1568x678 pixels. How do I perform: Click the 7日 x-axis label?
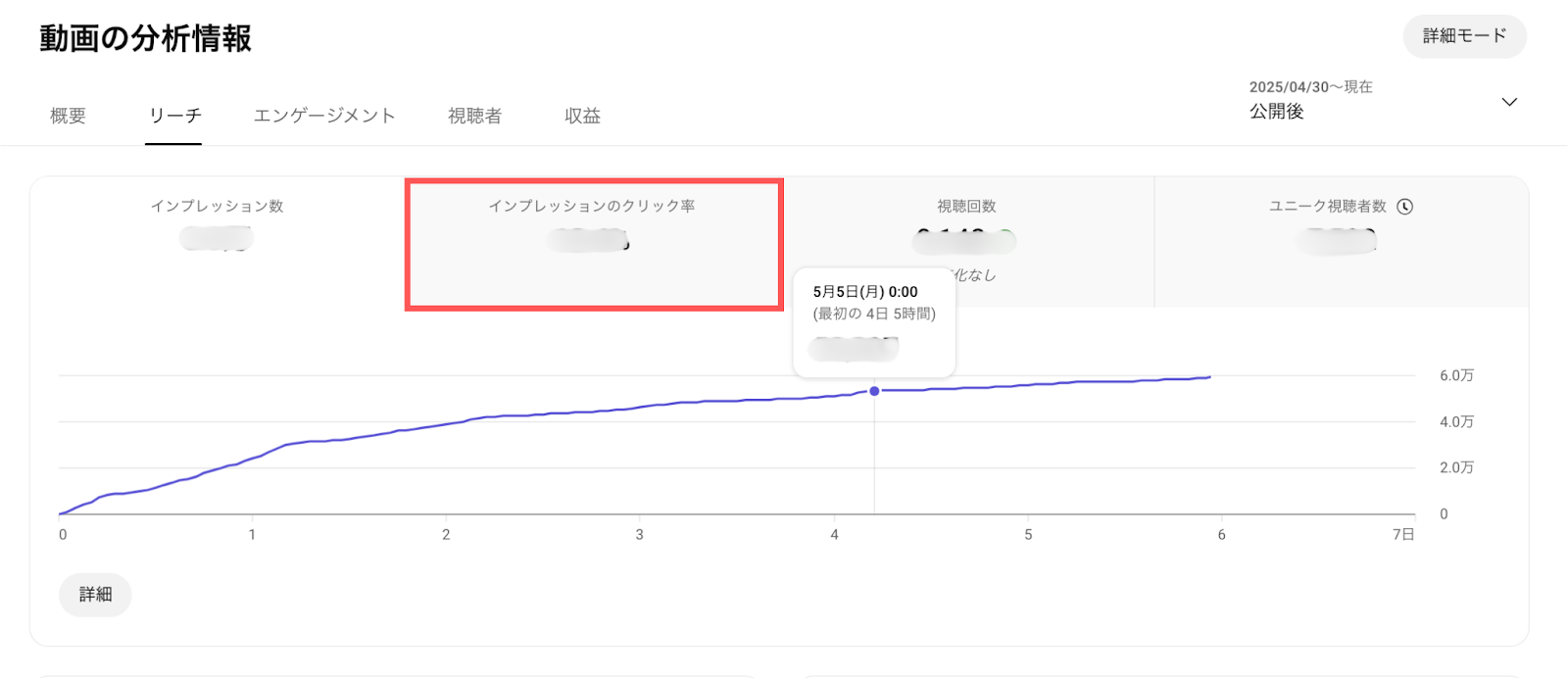click(x=1403, y=534)
